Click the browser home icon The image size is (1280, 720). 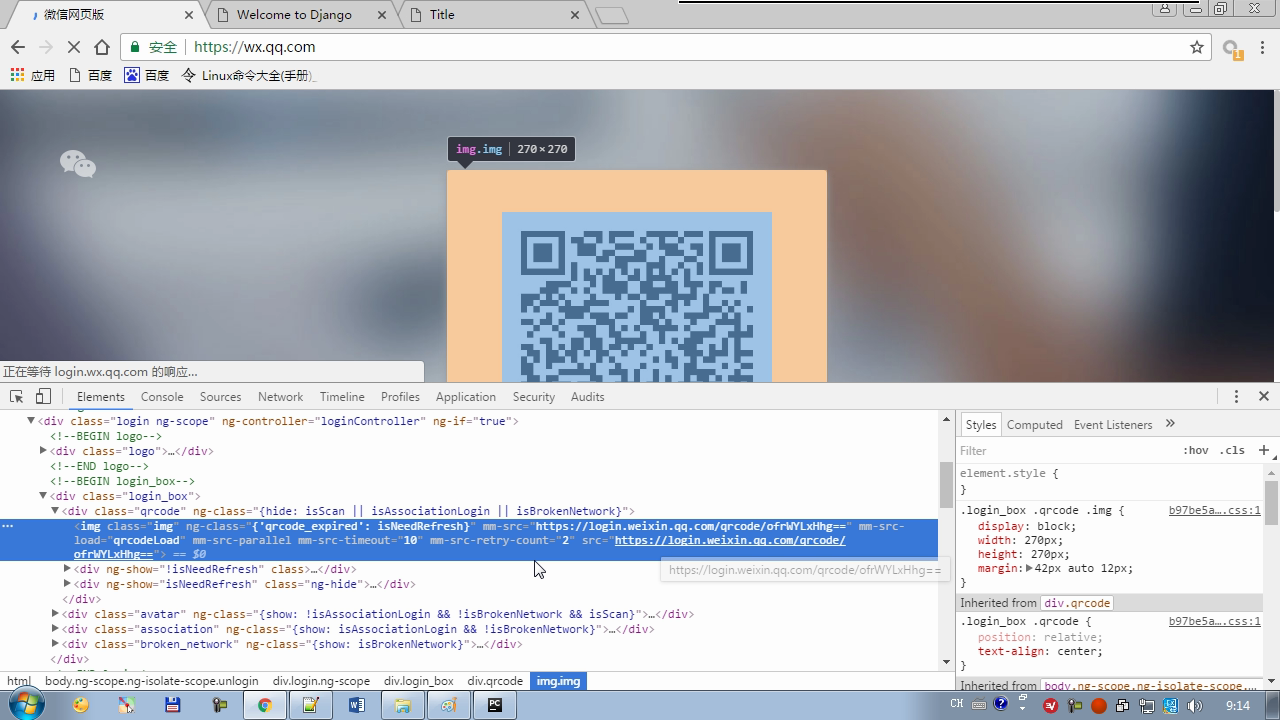click(102, 47)
